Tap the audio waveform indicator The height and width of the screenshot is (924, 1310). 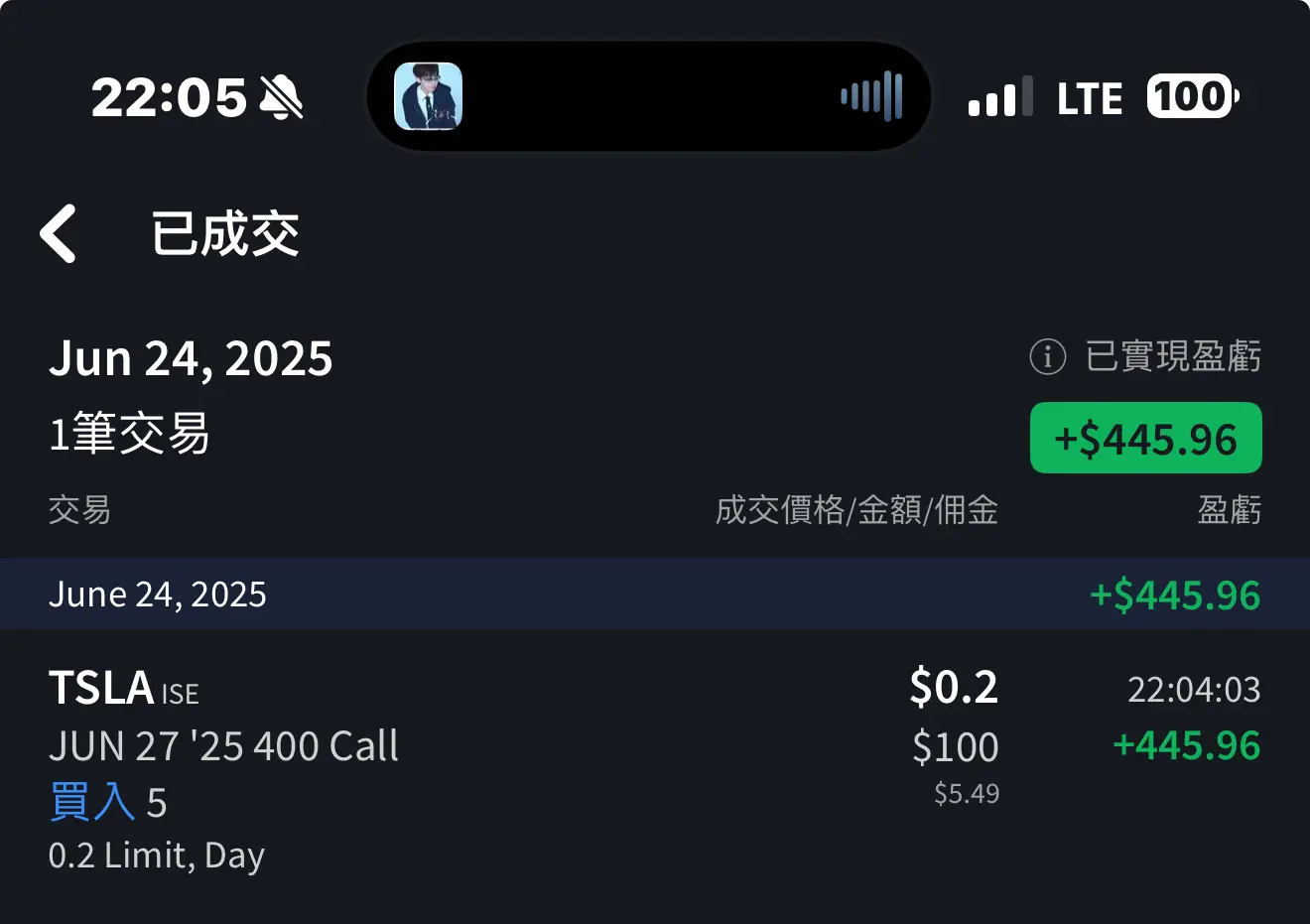[871, 96]
